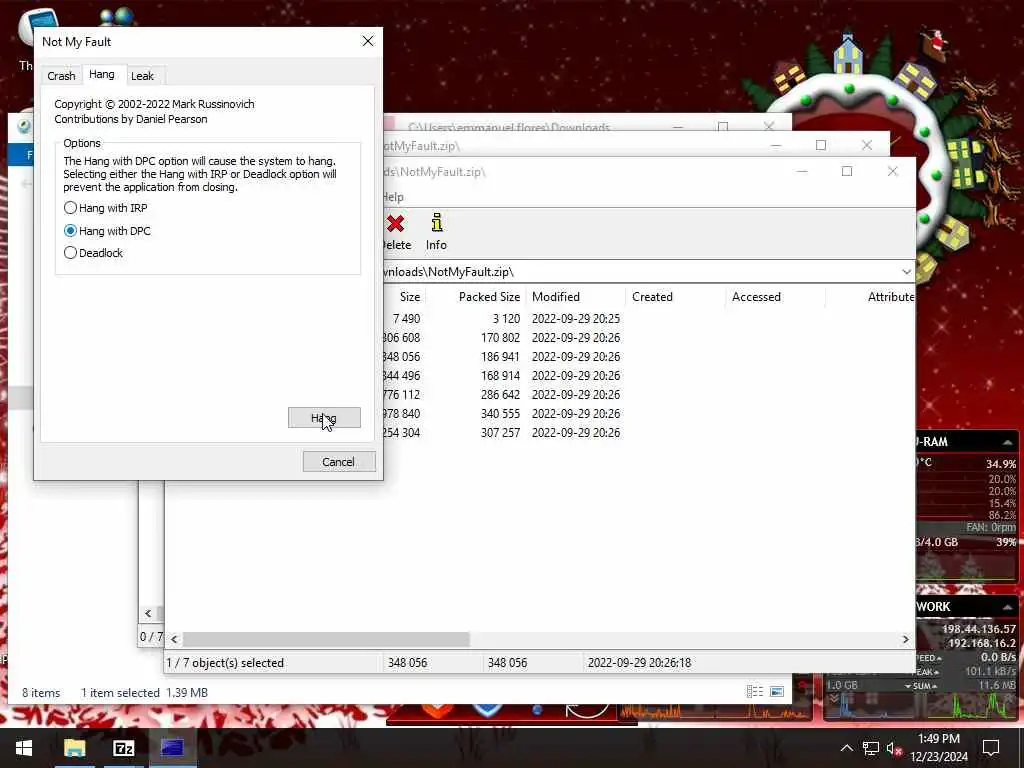
Task: Open the notification center icon
Action: [991, 748]
